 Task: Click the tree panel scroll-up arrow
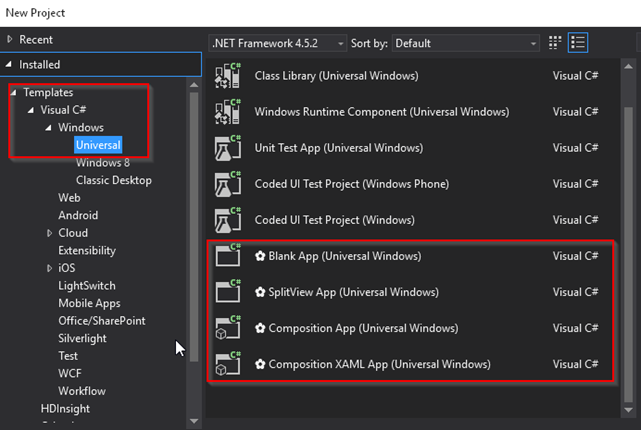coord(194,85)
